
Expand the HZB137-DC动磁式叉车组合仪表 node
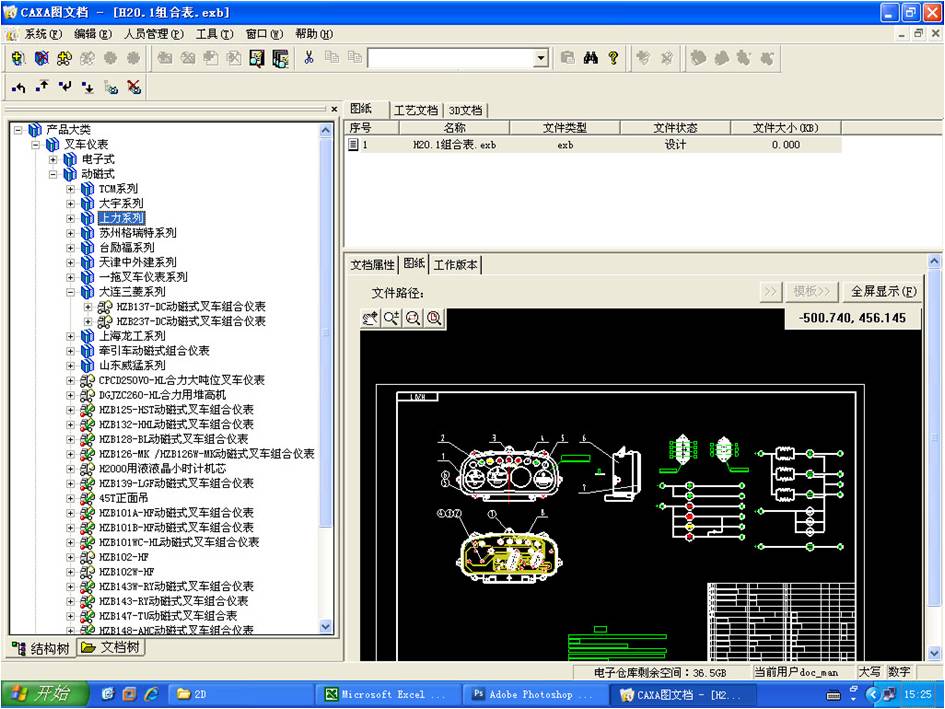point(89,306)
